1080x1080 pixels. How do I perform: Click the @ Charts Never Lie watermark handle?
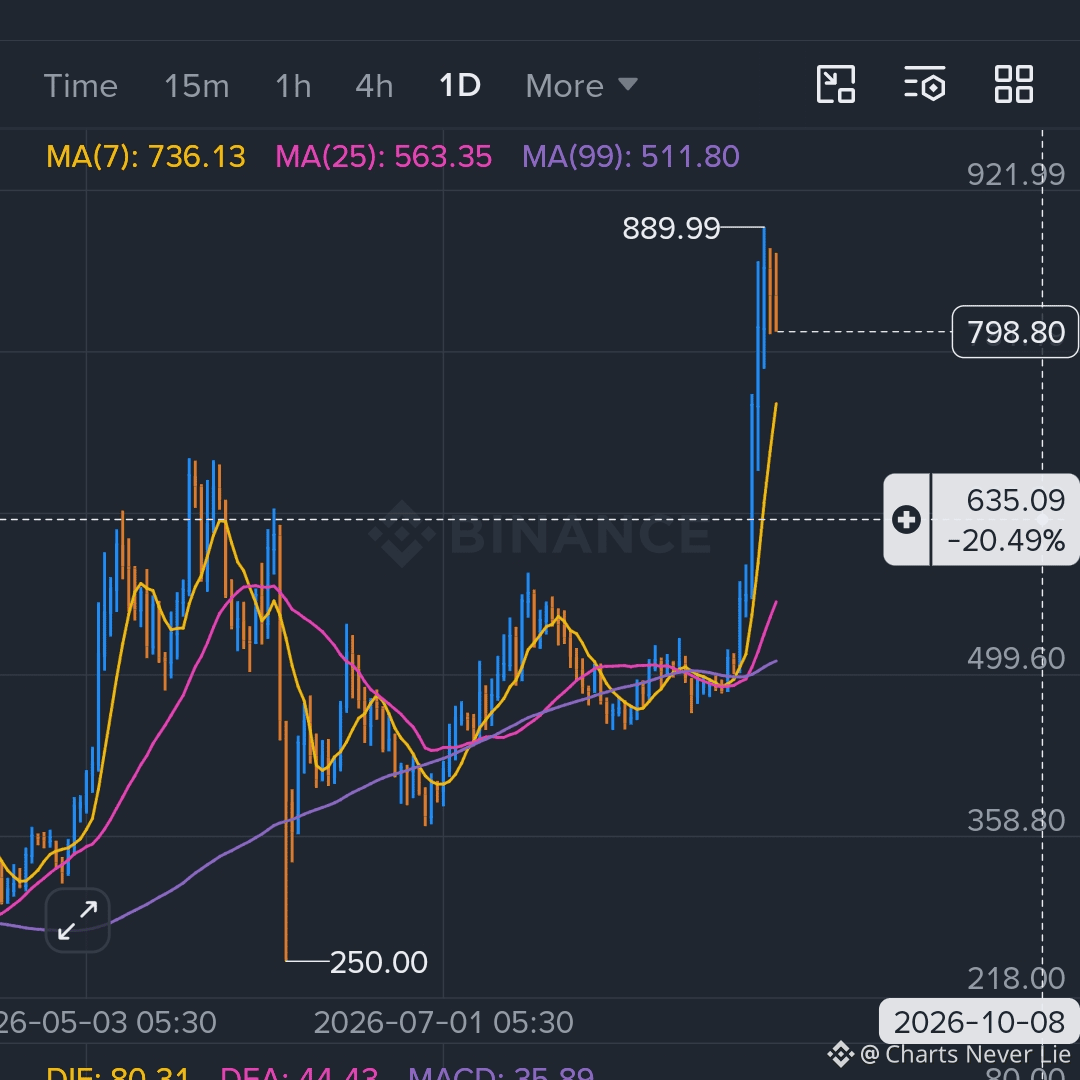[965, 1054]
